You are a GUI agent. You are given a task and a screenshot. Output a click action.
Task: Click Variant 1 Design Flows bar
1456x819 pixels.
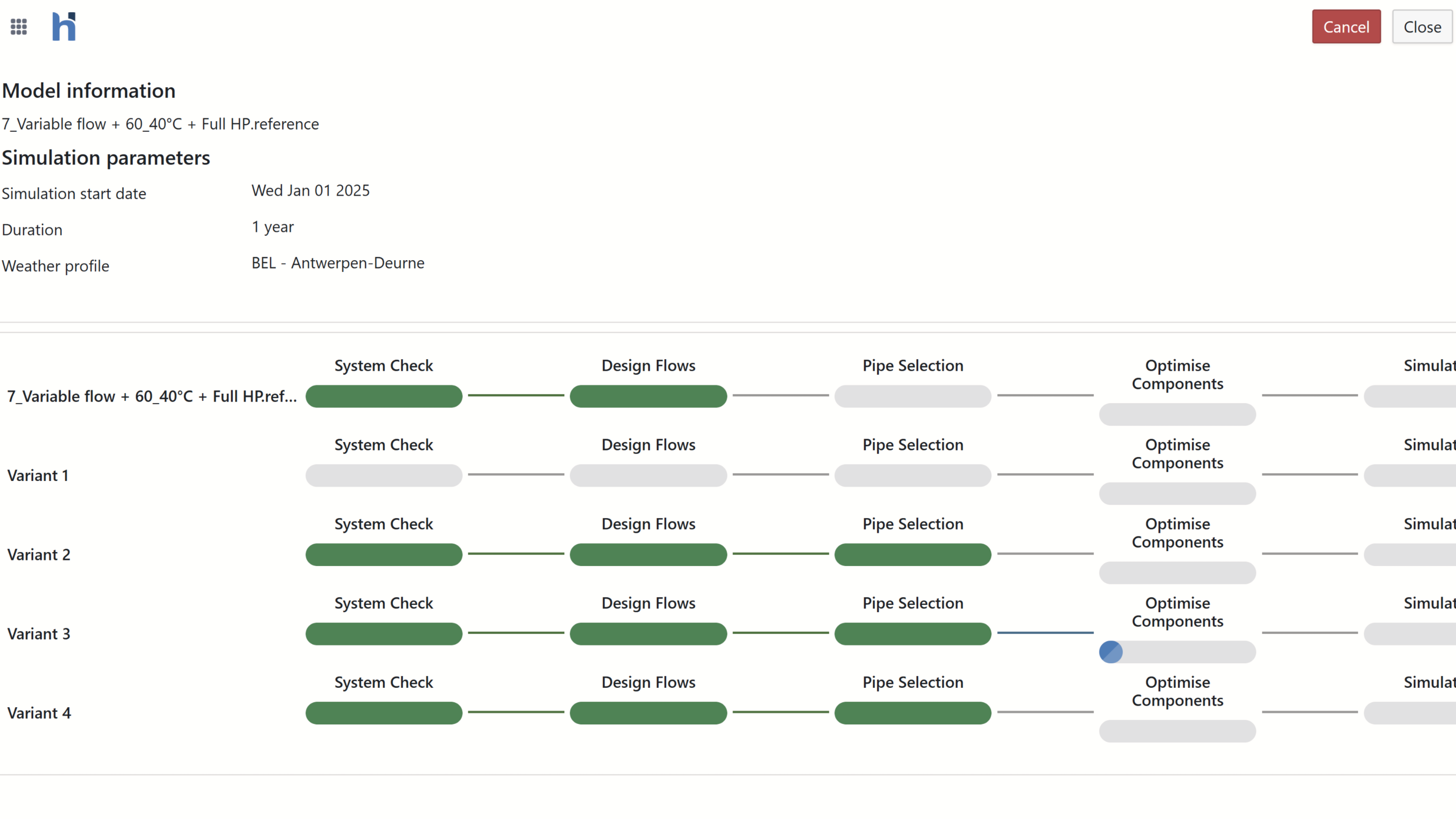point(648,476)
